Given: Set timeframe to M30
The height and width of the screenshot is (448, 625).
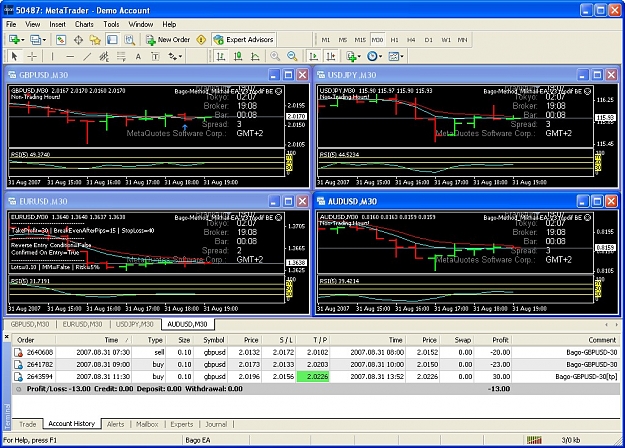Looking at the screenshot, I should click(x=377, y=40).
